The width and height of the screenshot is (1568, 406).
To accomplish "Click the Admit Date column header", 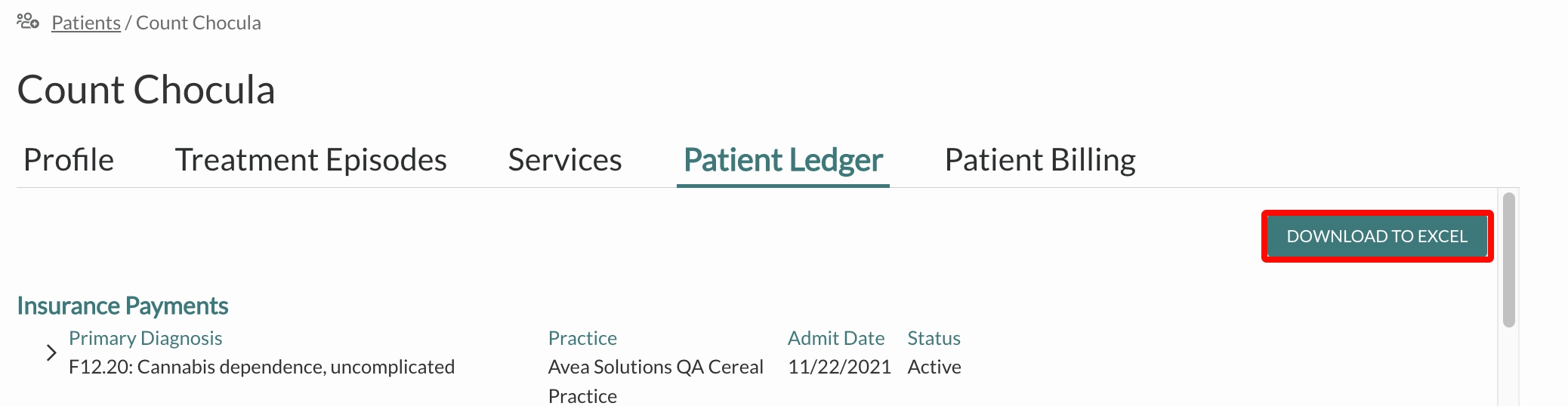I will 836,338.
